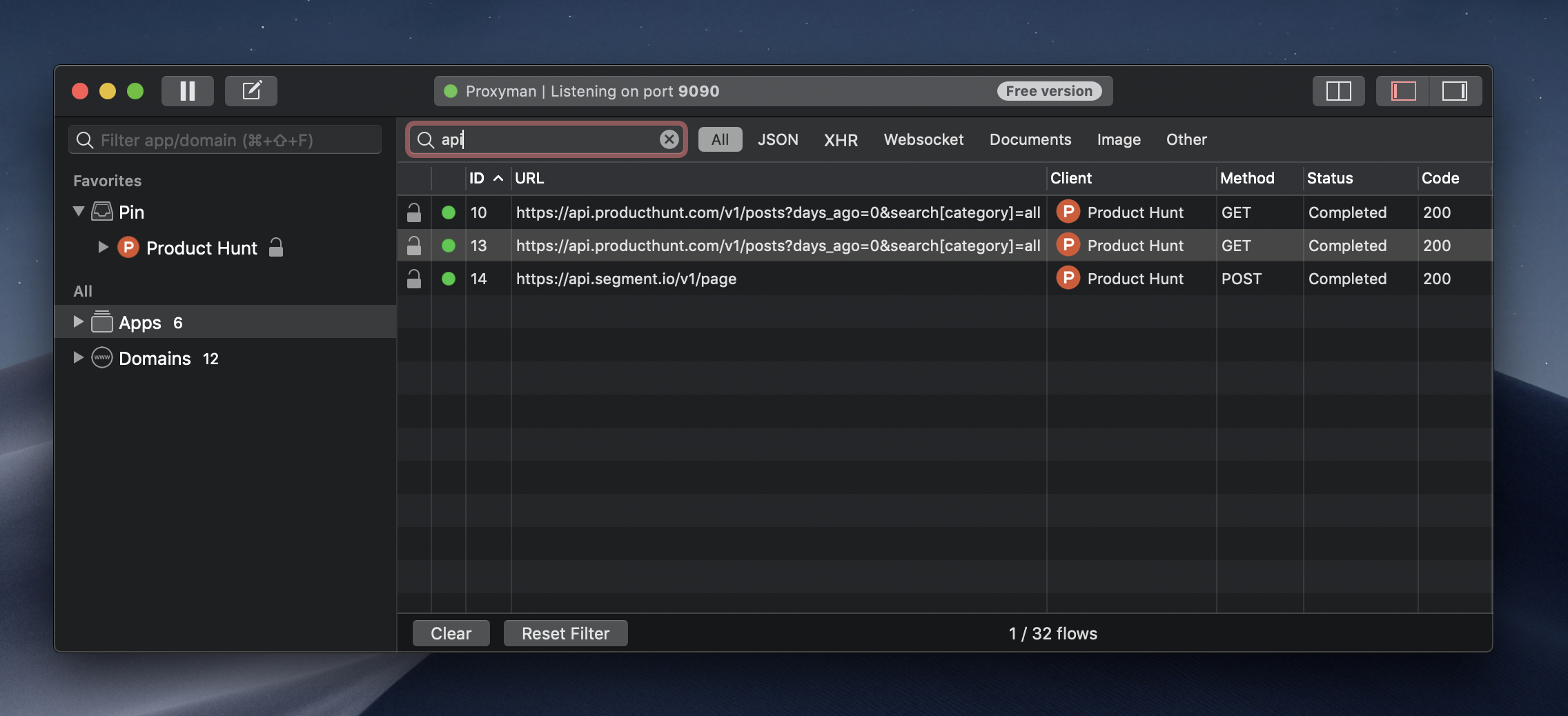Click the Apps folder icon
This screenshot has width=1568, height=716.
[102, 321]
